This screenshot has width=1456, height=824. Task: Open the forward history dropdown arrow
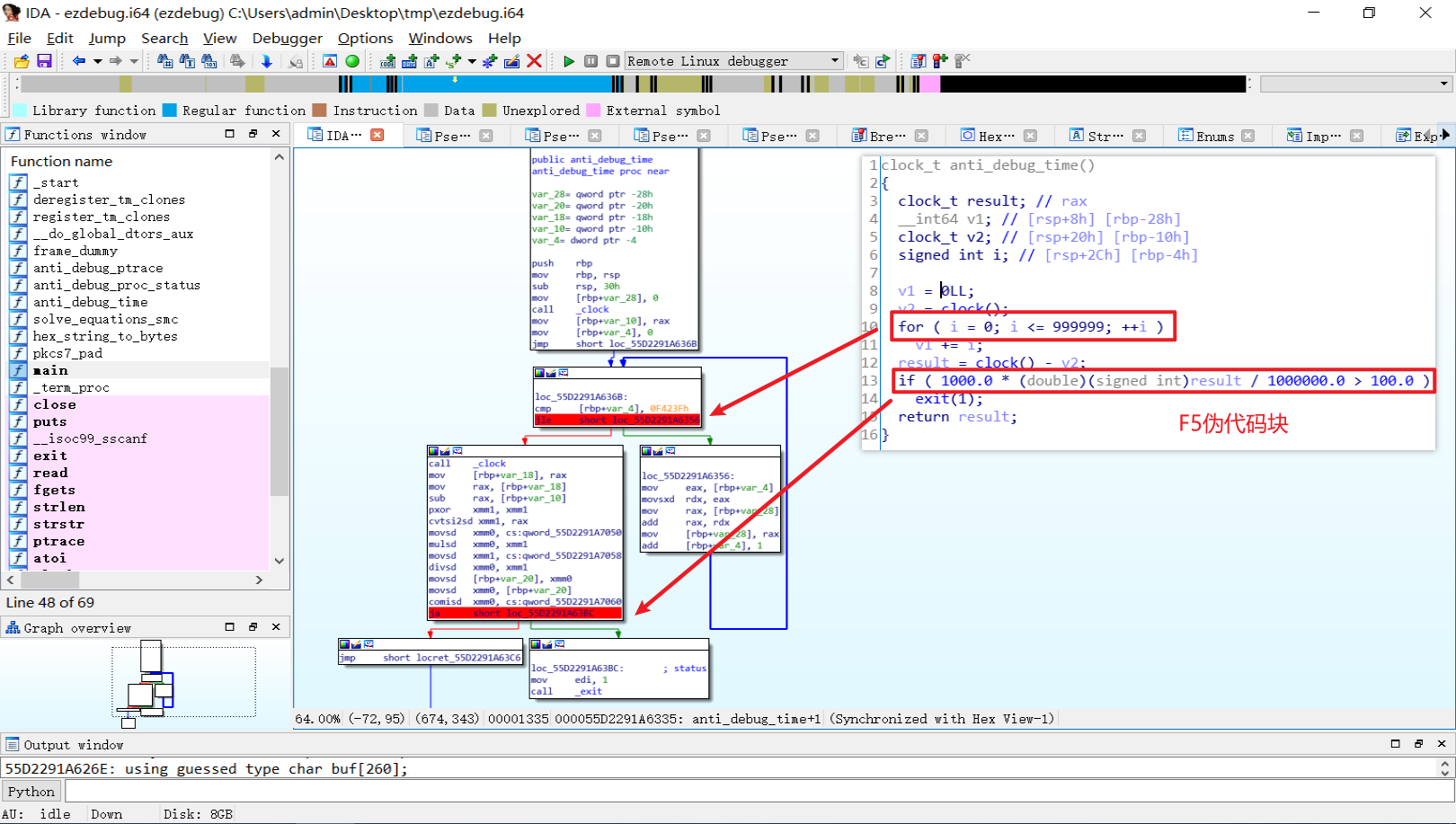(134, 61)
